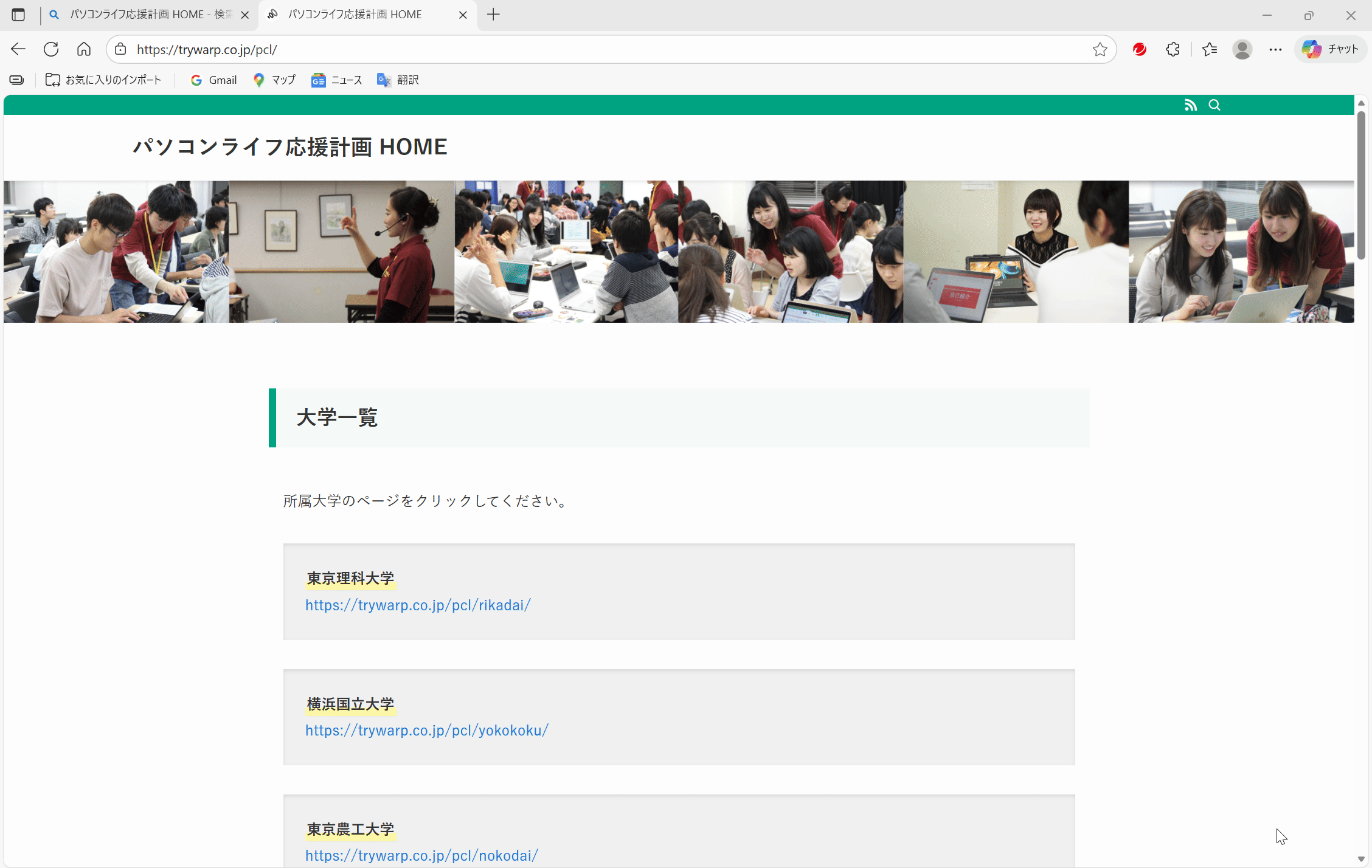Open site search magnifier in green bar
This screenshot has height=868, width=1372.
(x=1214, y=105)
